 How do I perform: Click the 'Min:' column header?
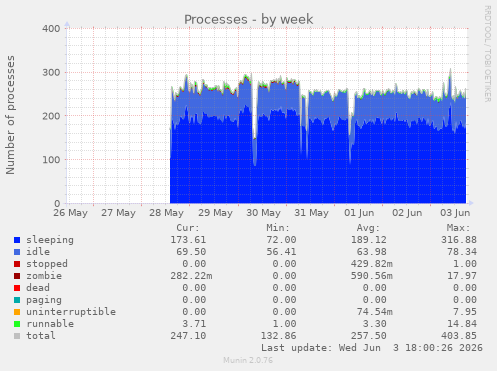pos(278,228)
